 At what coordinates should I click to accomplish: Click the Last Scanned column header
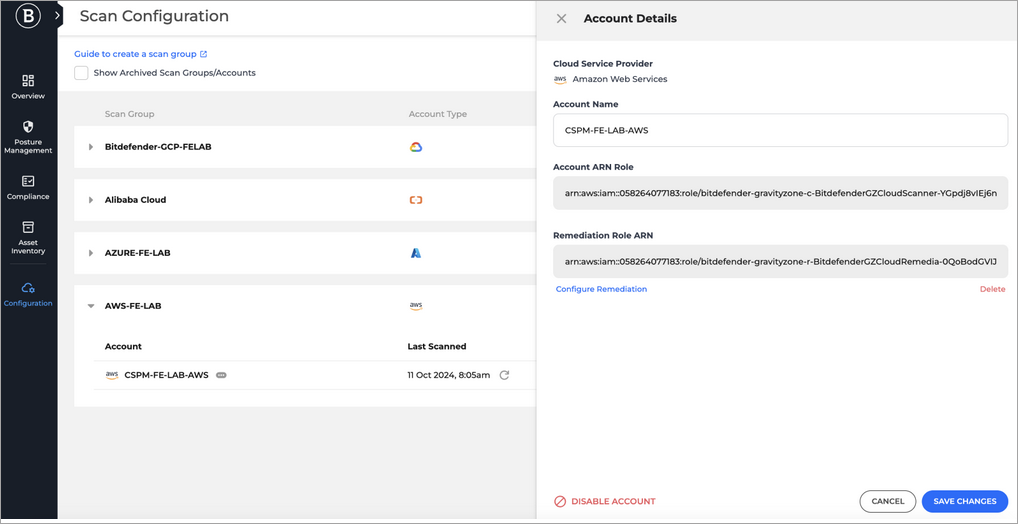(436, 346)
